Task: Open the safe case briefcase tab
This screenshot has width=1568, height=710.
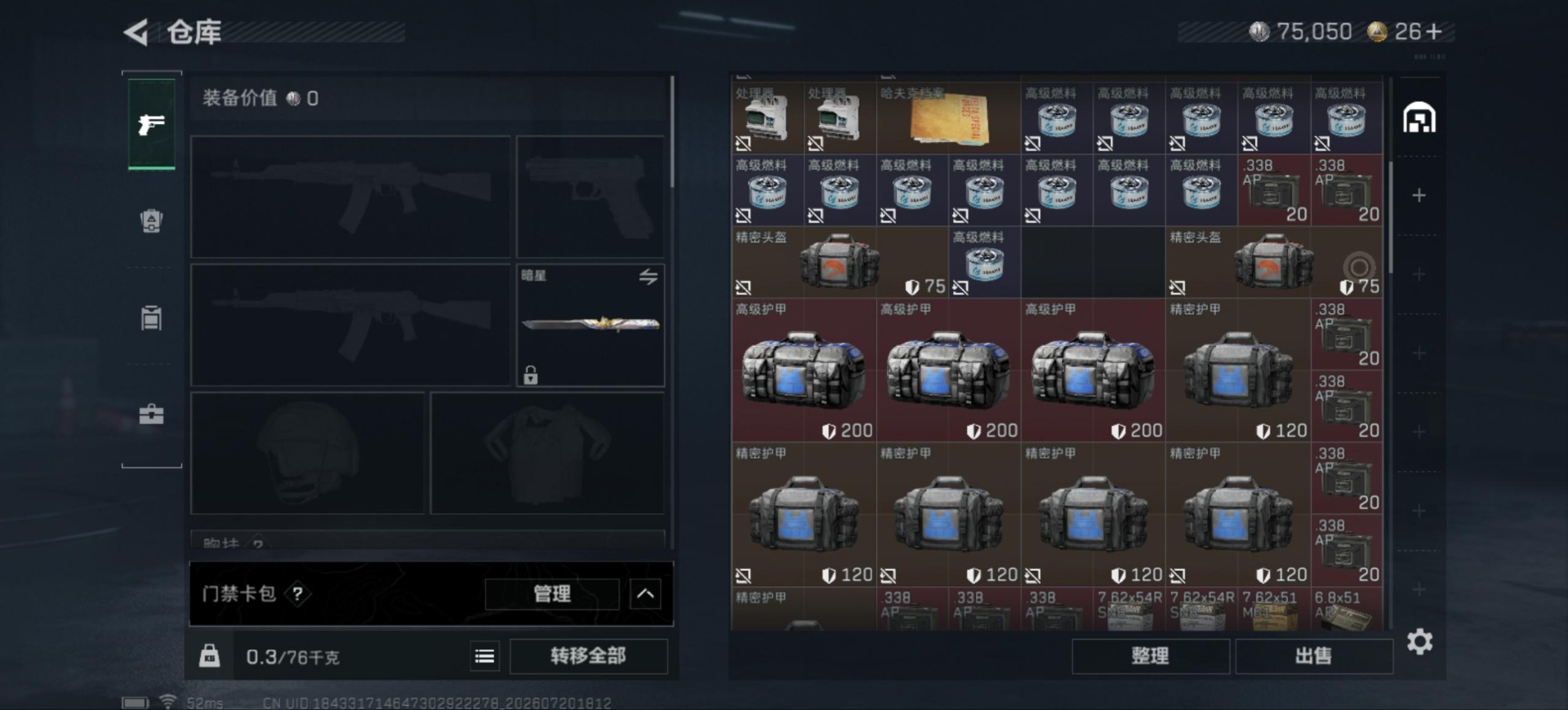Action: coord(151,415)
